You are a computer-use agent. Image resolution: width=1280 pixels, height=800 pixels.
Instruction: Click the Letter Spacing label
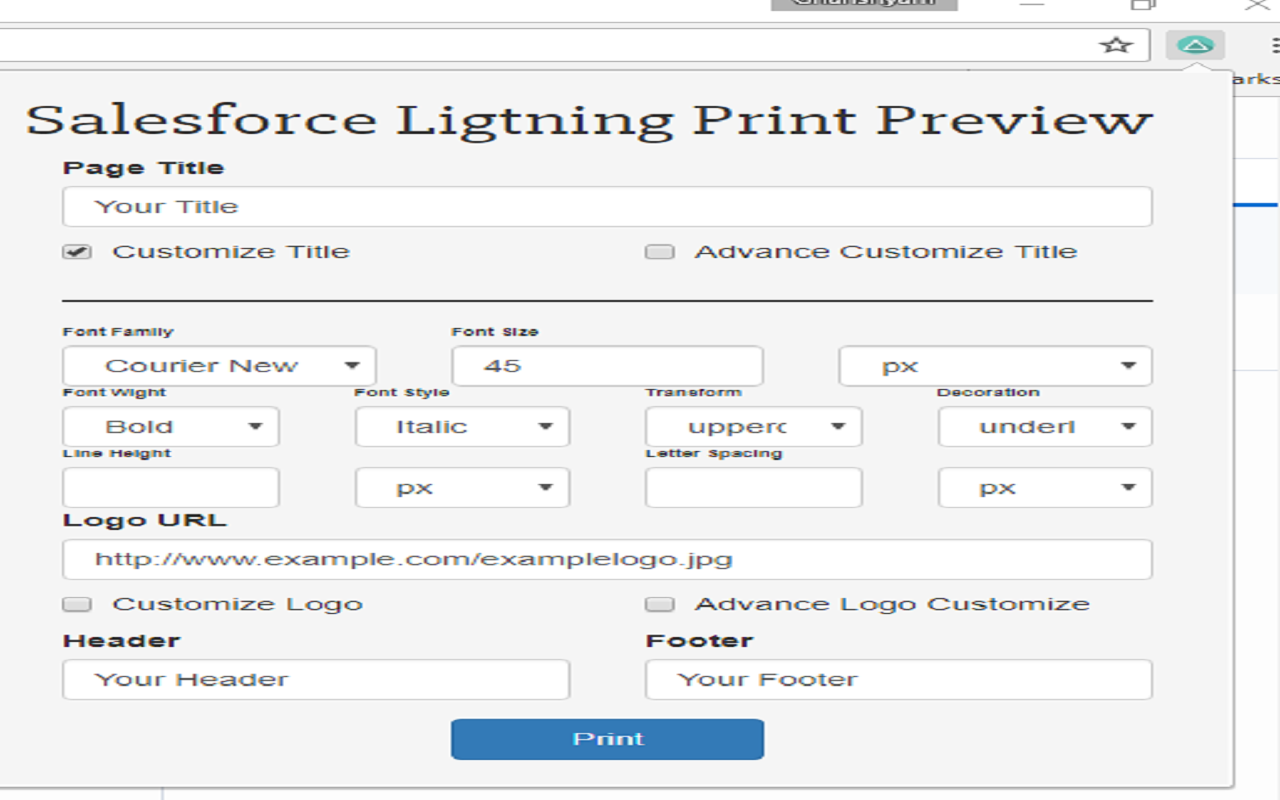pos(714,453)
